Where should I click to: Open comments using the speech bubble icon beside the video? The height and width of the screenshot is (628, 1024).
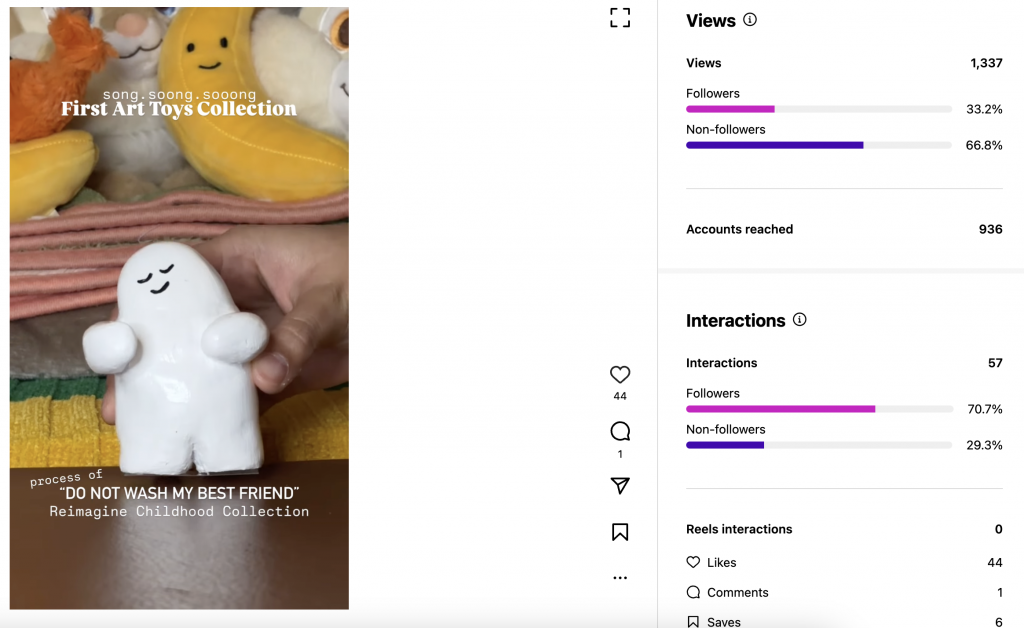620,431
